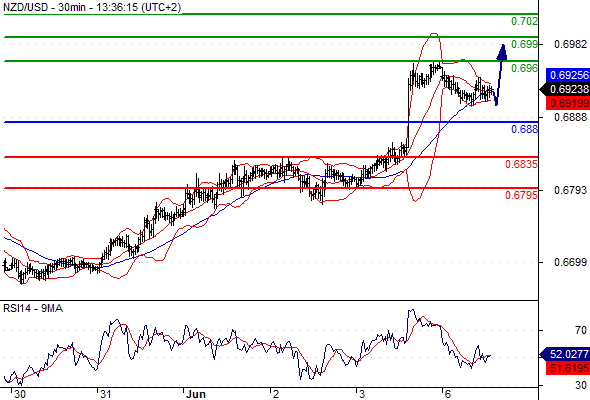Click the 0.6793 price axis value
The height and width of the screenshot is (400, 590).
pos(570,190)
